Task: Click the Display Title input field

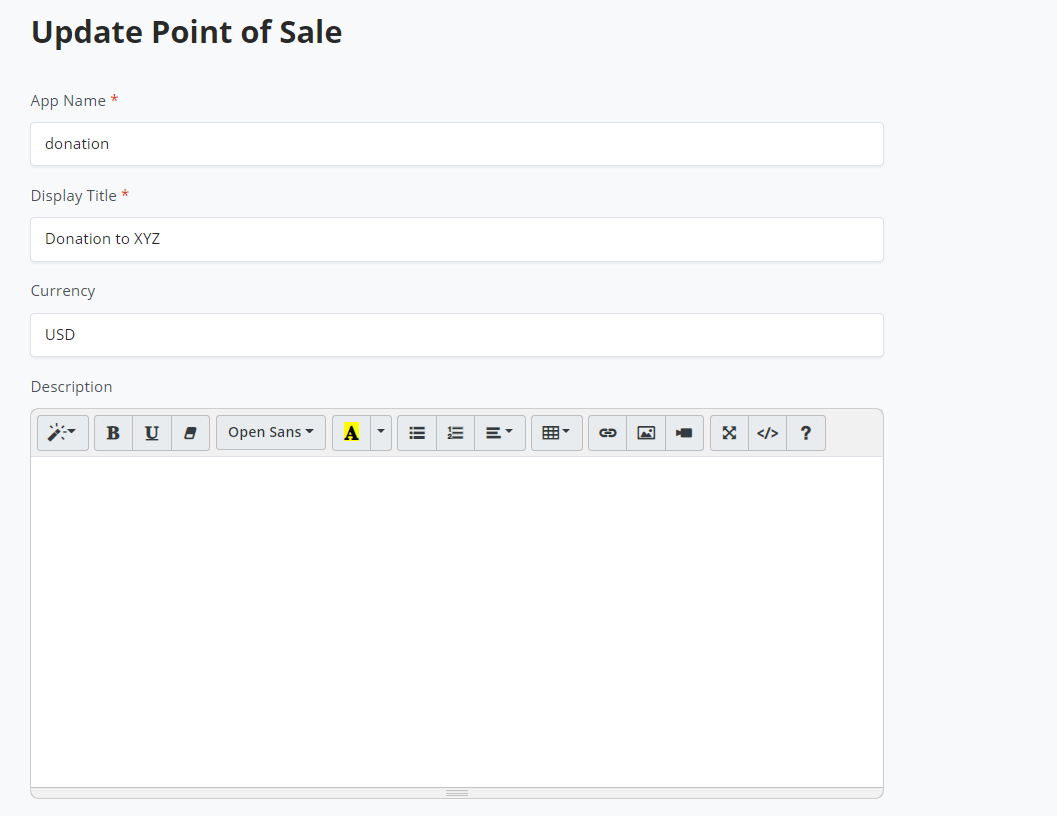Action: pyautogui.click(x=457, y=239)
